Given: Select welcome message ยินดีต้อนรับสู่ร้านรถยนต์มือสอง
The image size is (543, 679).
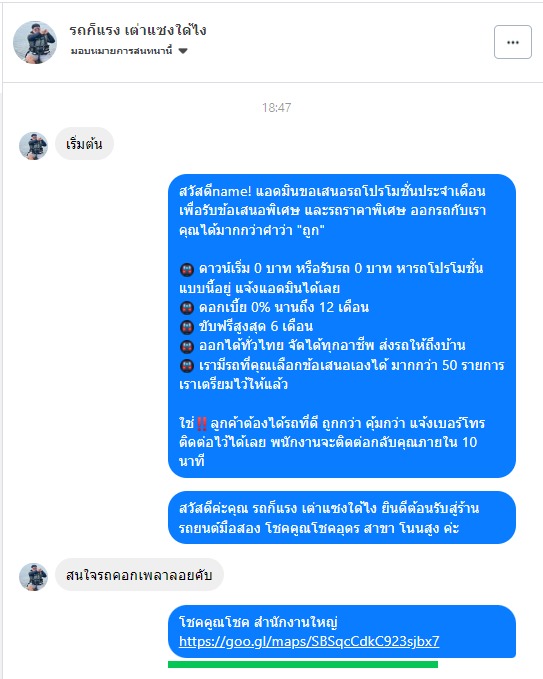Looking at the screenshot, I should point(342,517).
